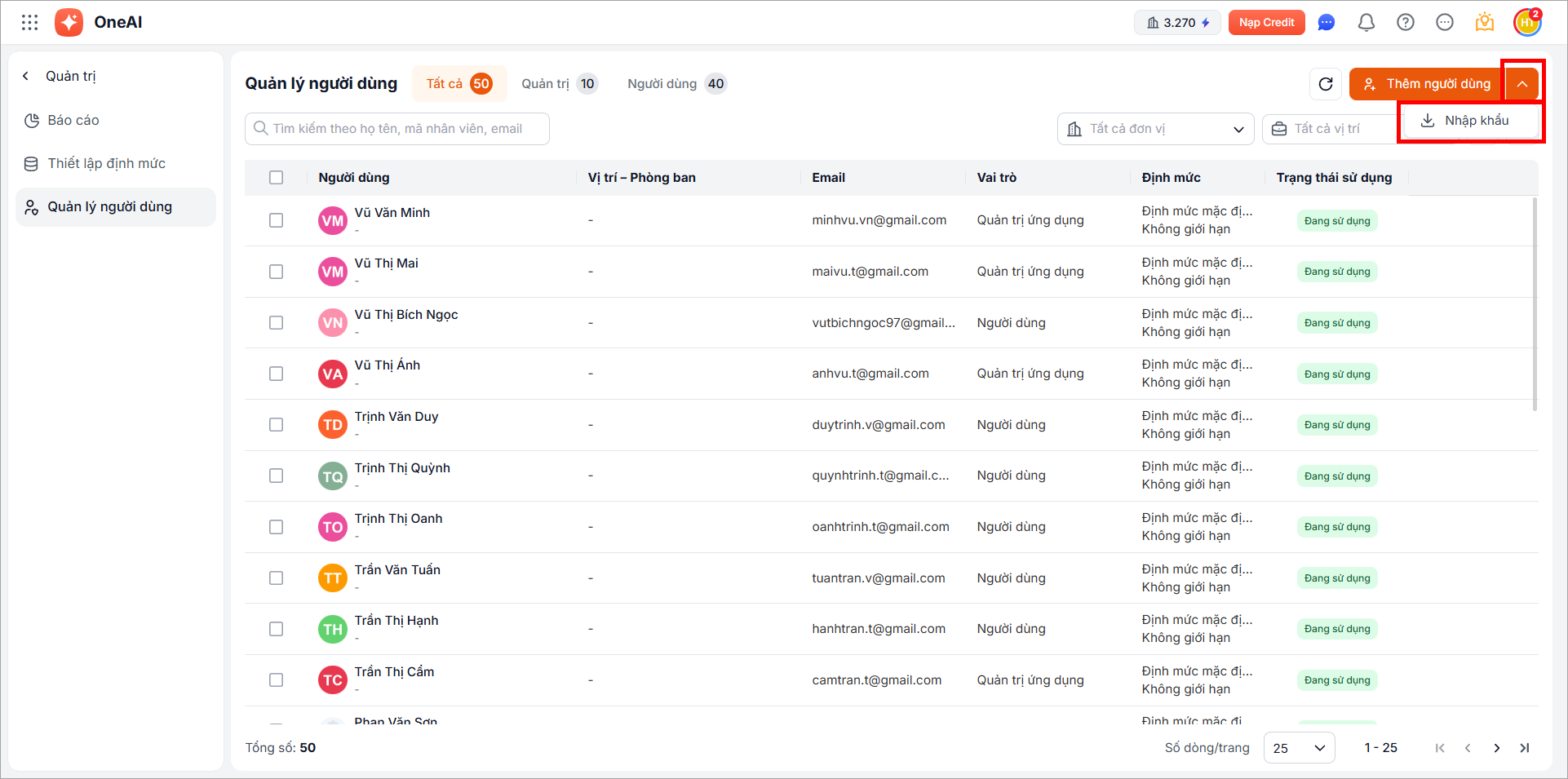
Task: Open the user profile avatar
Action: [x=1526, y=23]
